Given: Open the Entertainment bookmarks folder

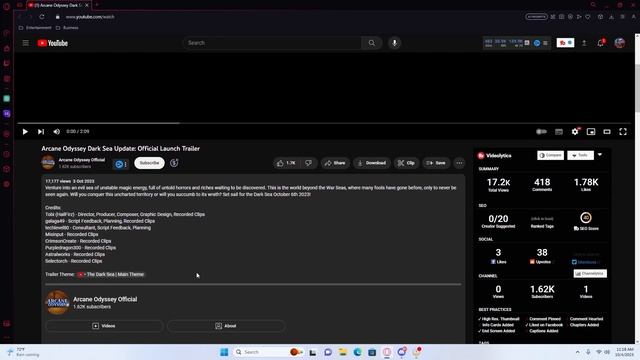Looking at the screenshot, I should pos(35,28).
